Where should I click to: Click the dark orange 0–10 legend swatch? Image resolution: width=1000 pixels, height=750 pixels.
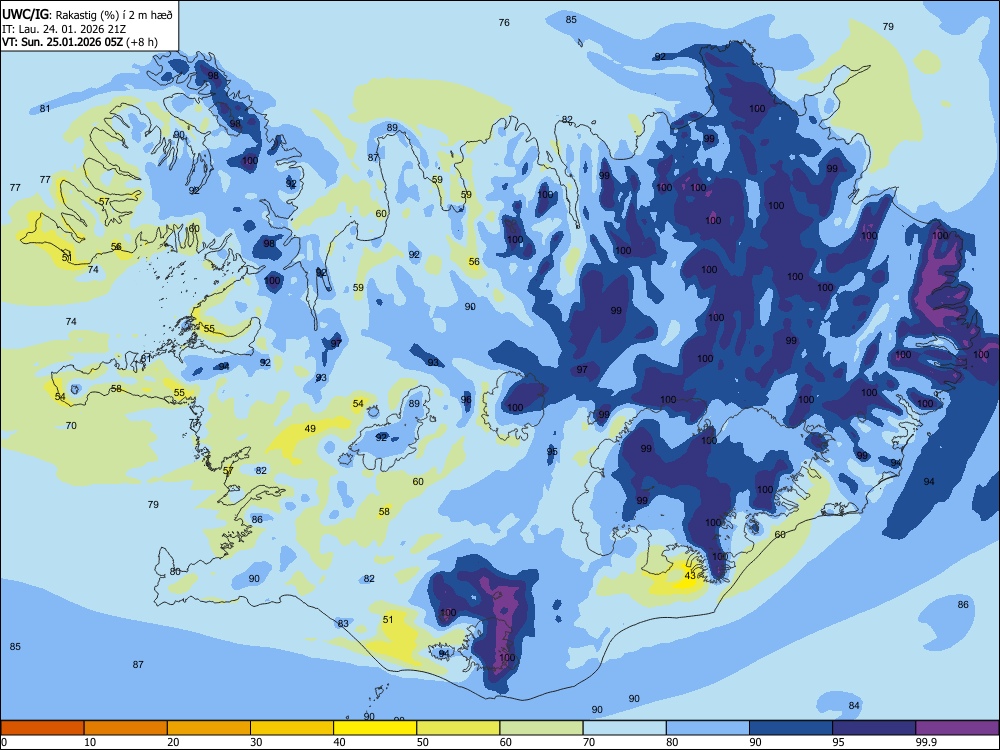(x=42, y=728)
